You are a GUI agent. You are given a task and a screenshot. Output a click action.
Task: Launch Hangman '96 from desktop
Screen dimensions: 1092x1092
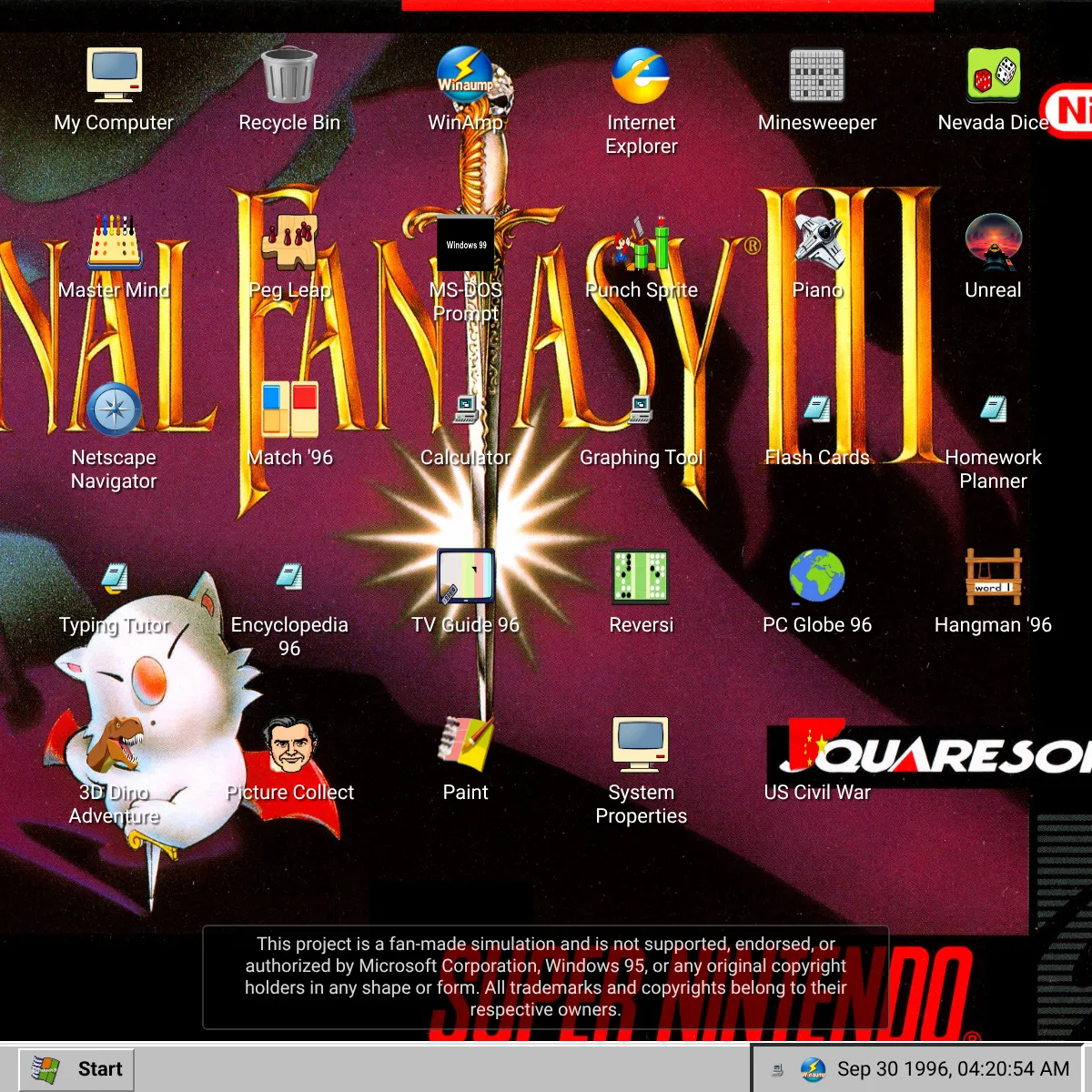(993, 578)
